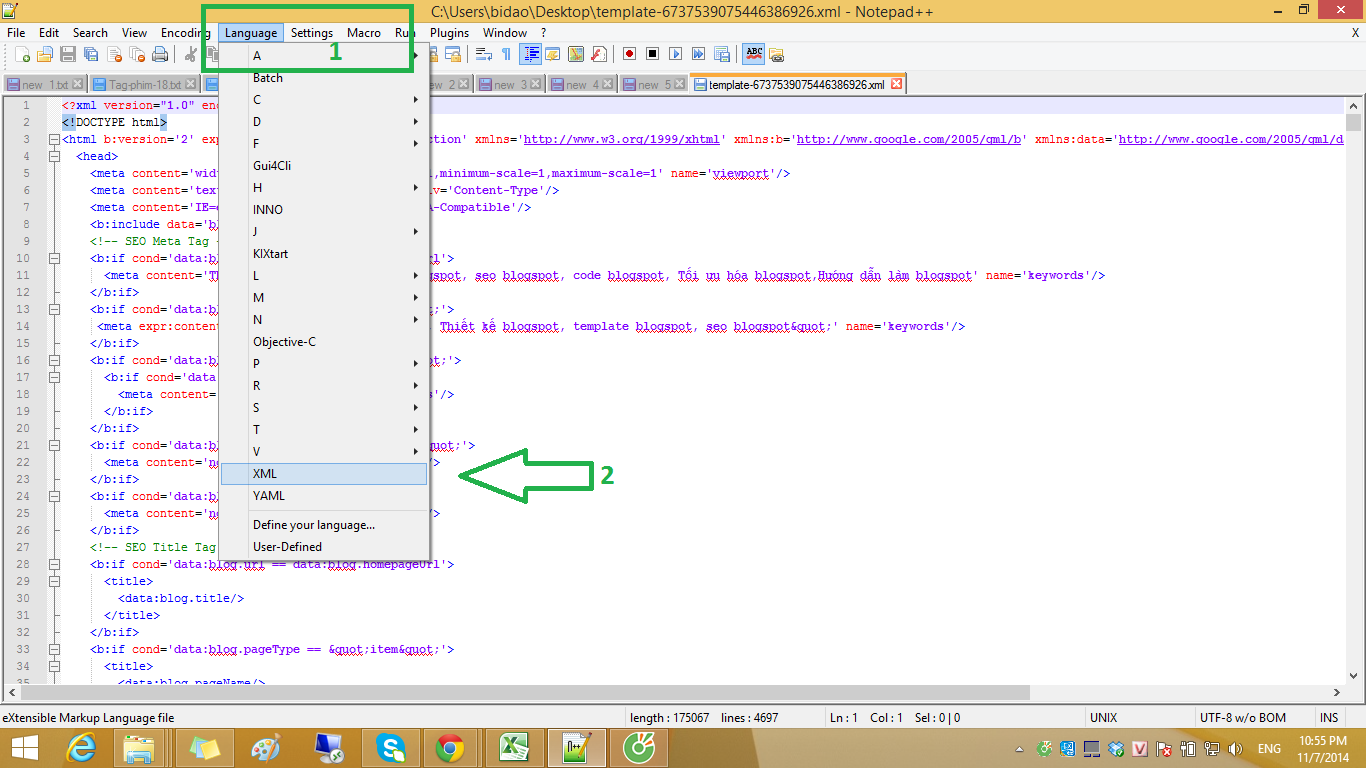Click the macro Playback icon
This screenshot has height=768, width=1366.
click(676, 54)
